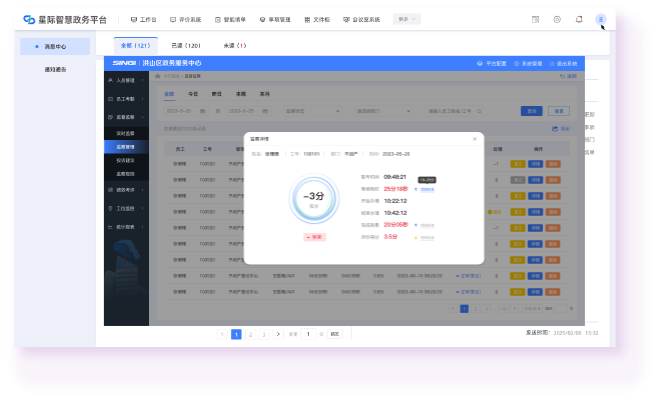Jump to page 2 in pagination
659x401 pixels.
[250, 334]
